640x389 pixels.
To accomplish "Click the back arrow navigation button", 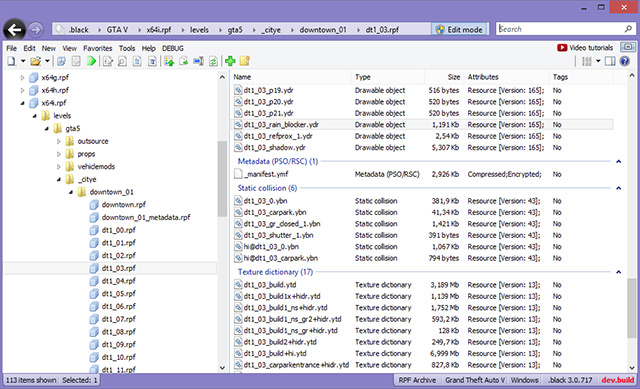I will pos(14,30).
